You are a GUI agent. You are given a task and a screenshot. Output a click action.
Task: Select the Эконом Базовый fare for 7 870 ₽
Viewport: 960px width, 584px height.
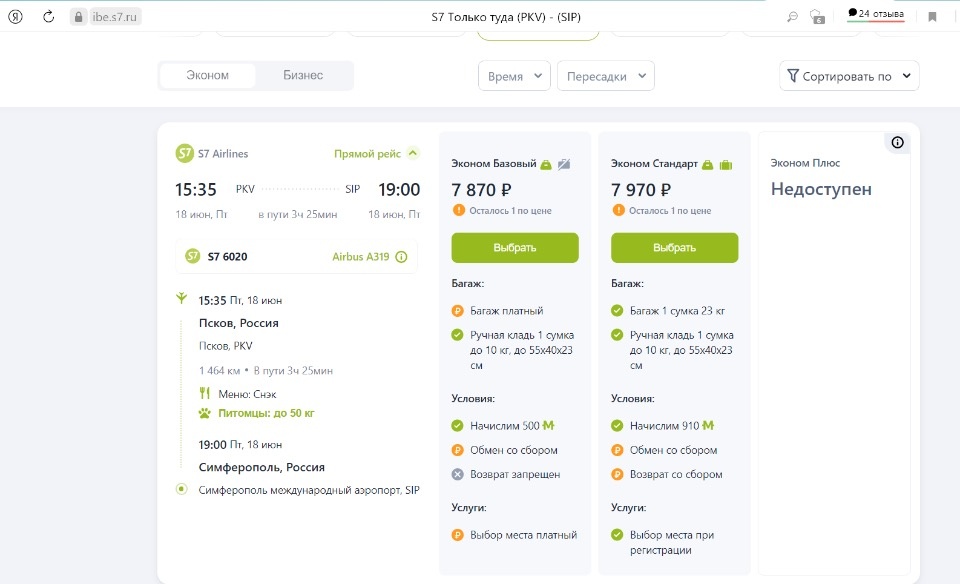pyautogui.click(x=515, y=248)
